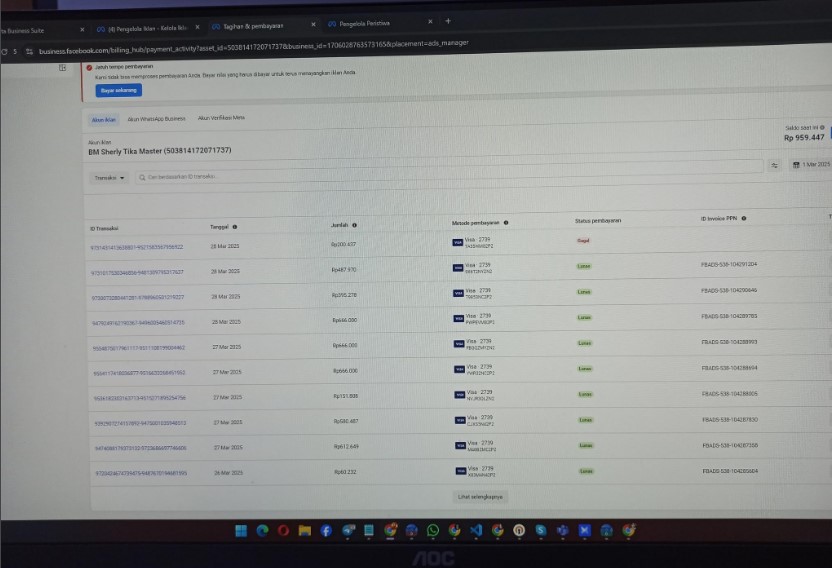Switch to the Akun WhatsApp Business tab

pos(156,118)
